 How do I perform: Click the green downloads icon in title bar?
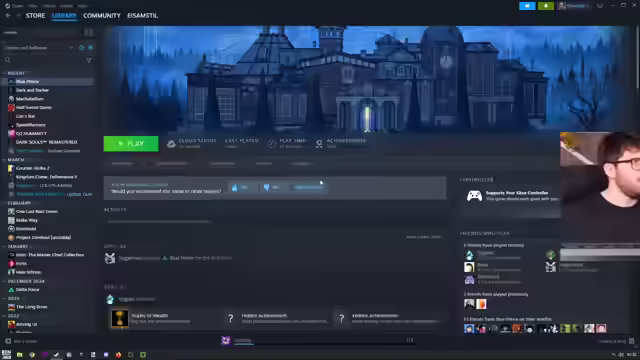(546, 6)
